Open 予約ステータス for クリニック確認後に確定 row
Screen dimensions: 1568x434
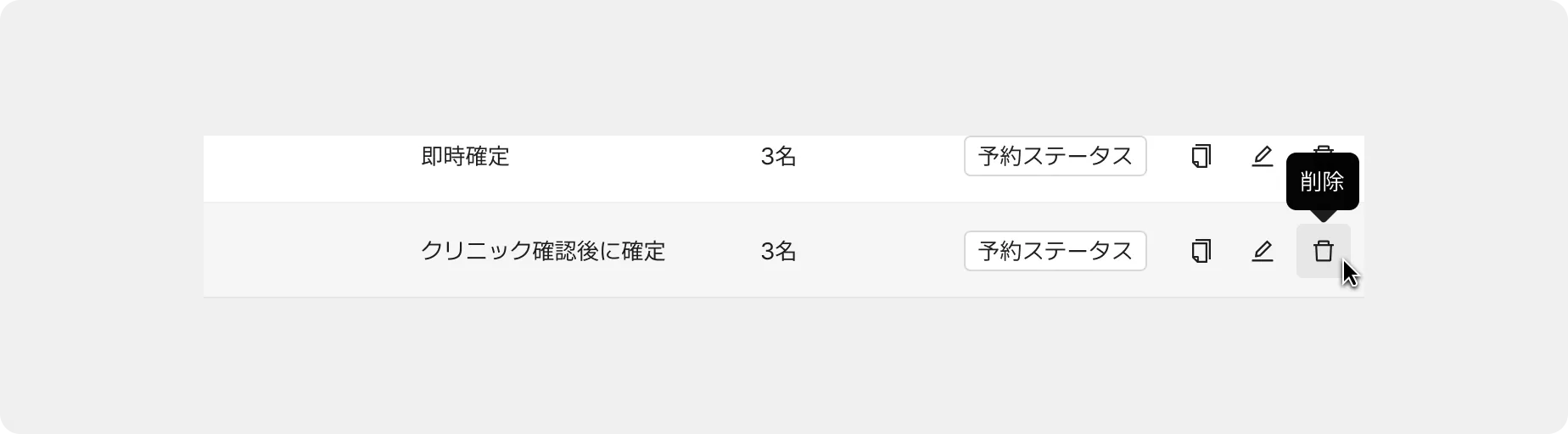coord(1056,251)
